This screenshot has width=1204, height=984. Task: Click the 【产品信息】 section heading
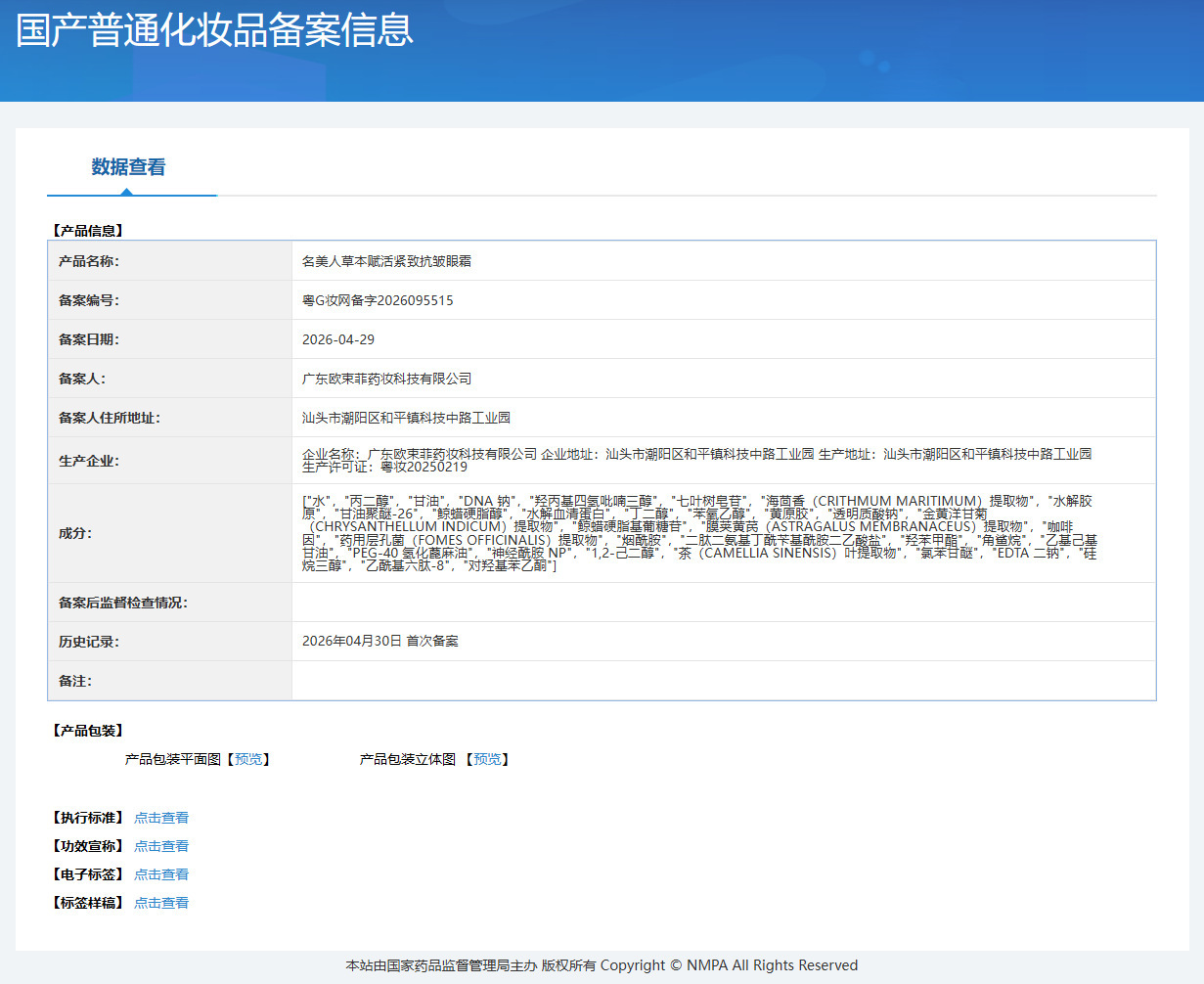tap(87, 231)
